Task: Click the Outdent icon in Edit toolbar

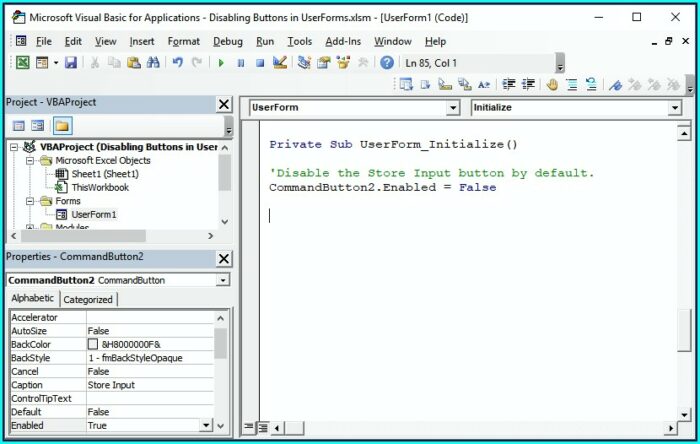Action: coord(528,84)
